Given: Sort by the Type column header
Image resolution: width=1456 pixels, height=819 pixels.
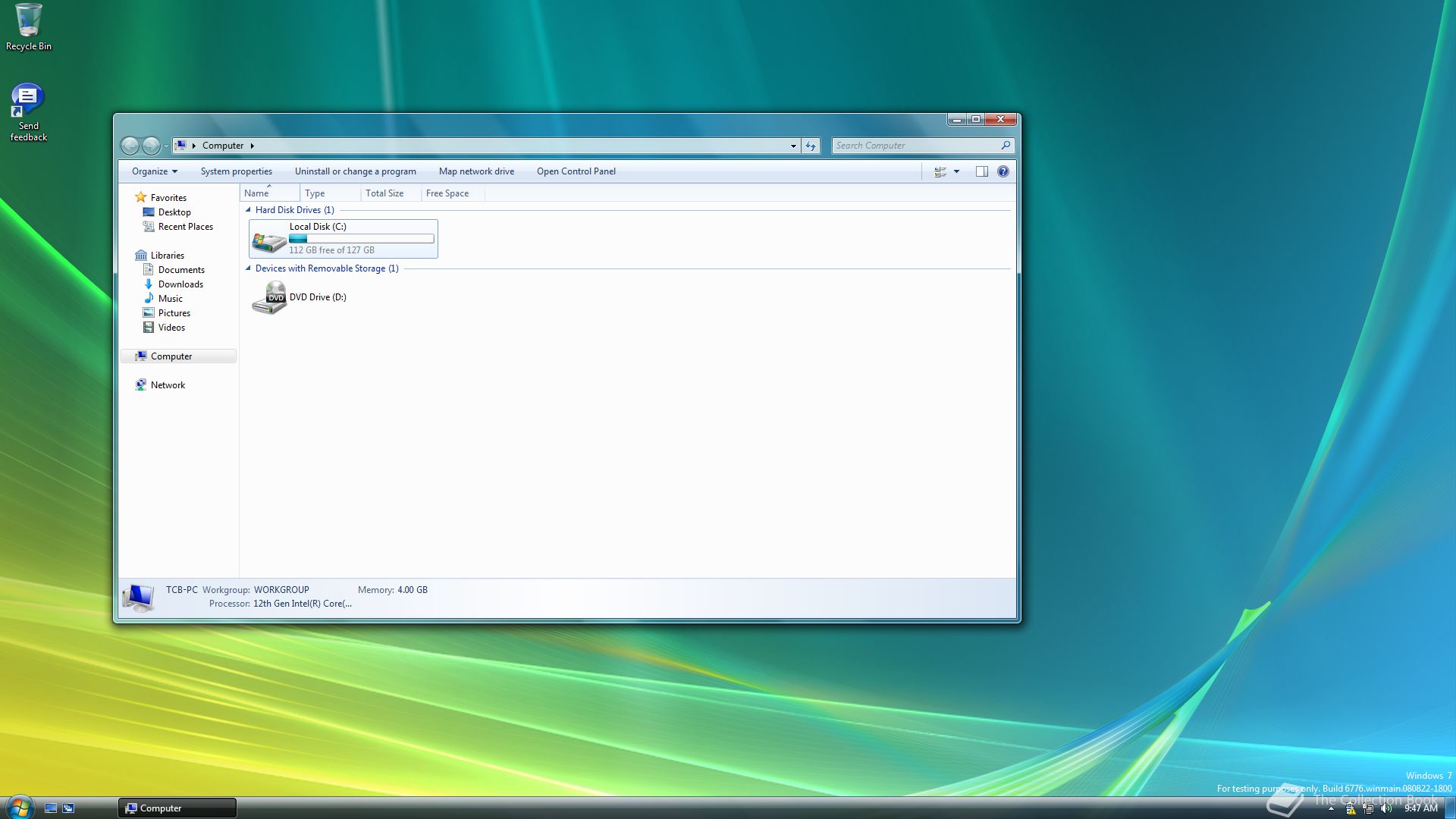Looking at the screenshot, I should tap(331, 193).
